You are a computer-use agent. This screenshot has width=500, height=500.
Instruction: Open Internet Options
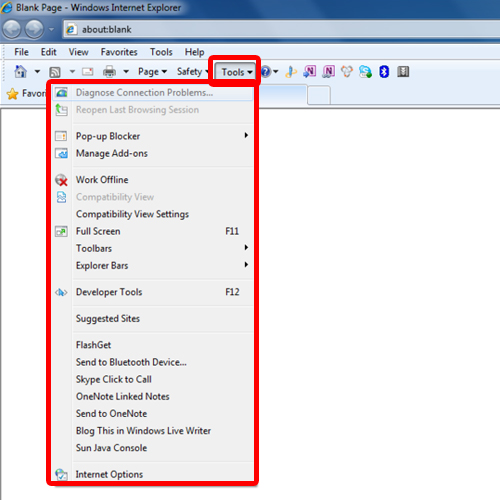pyautogui.click(x=153, y=474)
